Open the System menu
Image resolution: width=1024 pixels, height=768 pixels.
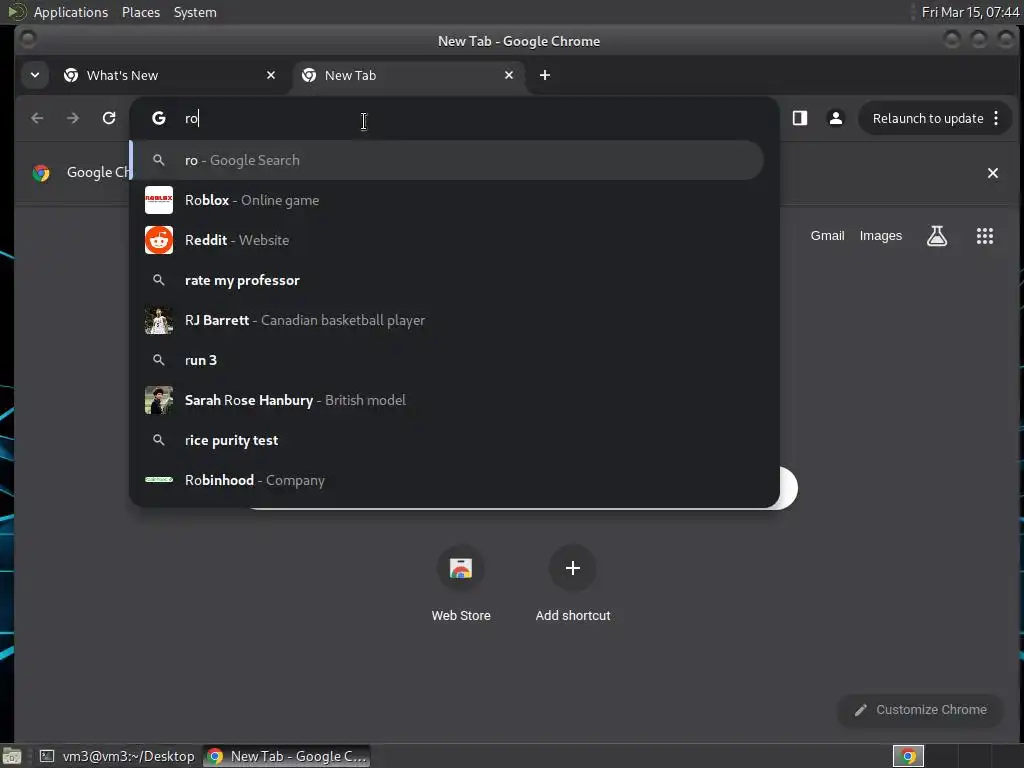(195, 12)
